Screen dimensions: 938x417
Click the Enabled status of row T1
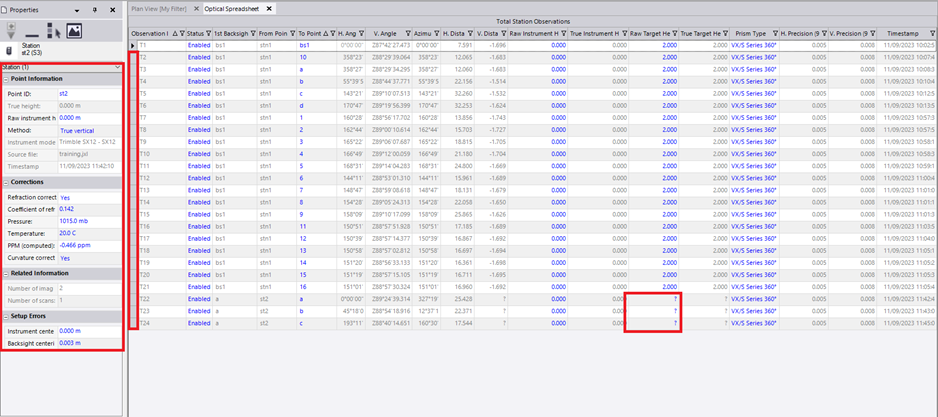pos(199,45)
